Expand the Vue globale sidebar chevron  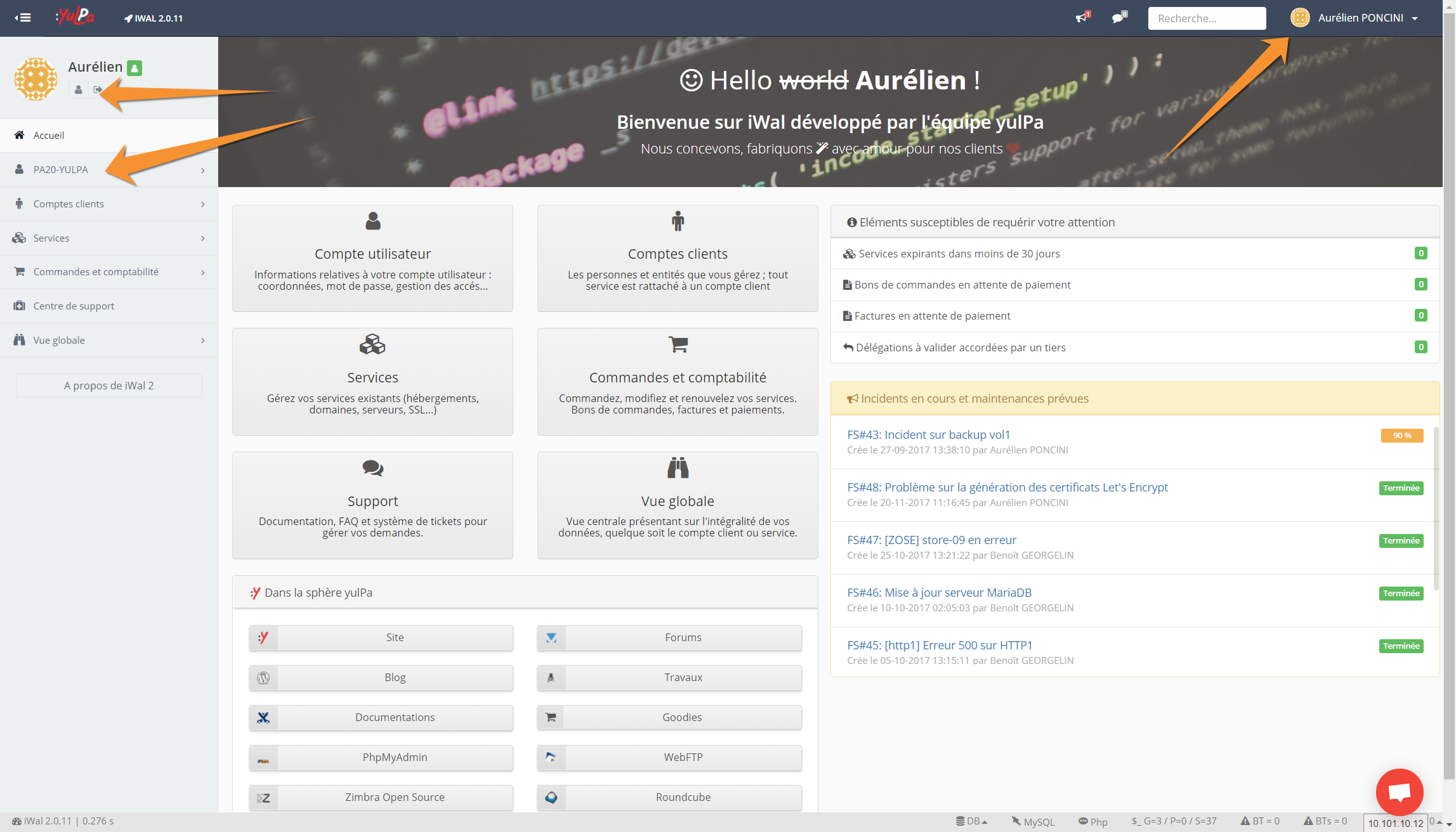[x=203, y=341]
